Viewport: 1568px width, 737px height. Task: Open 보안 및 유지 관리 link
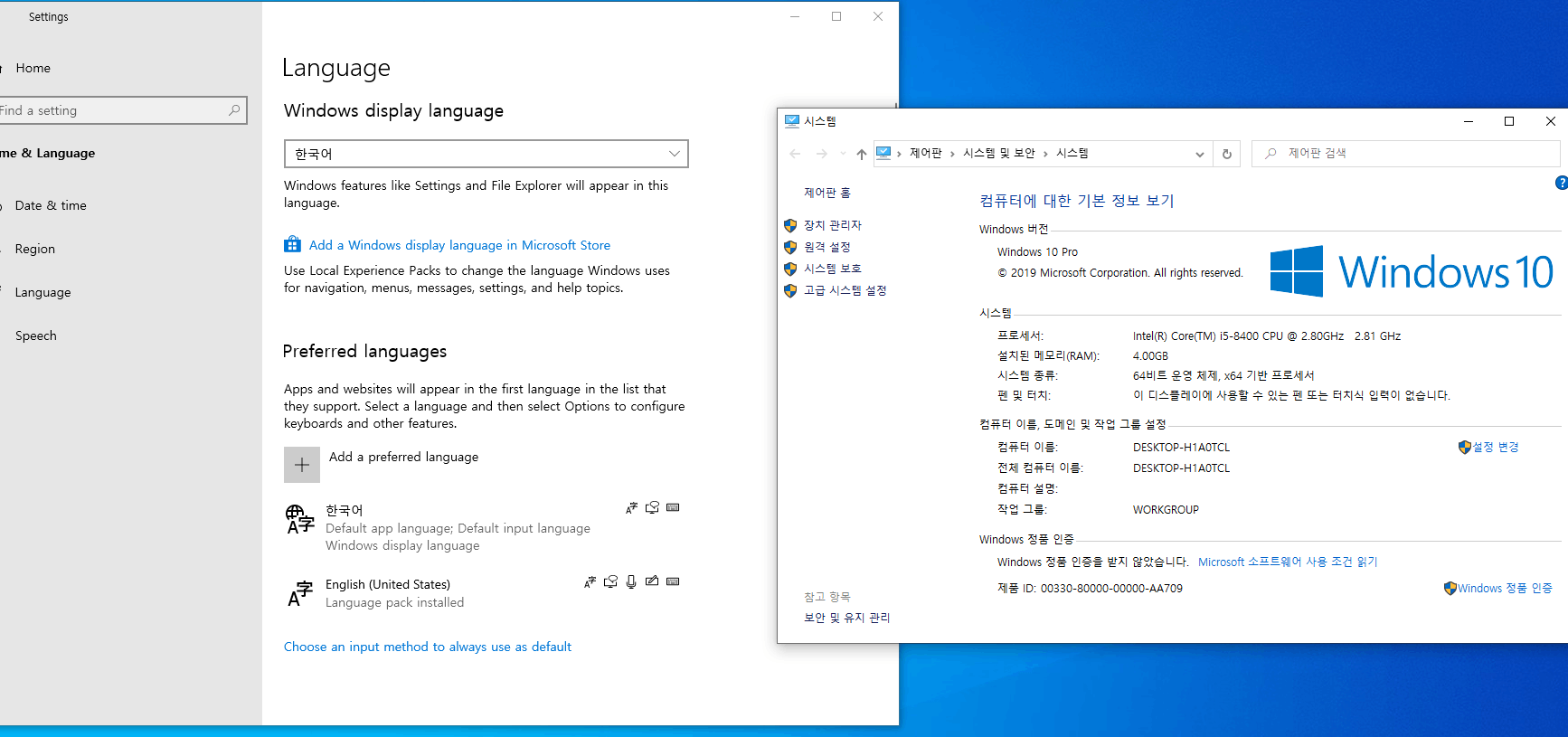point(846,618)
